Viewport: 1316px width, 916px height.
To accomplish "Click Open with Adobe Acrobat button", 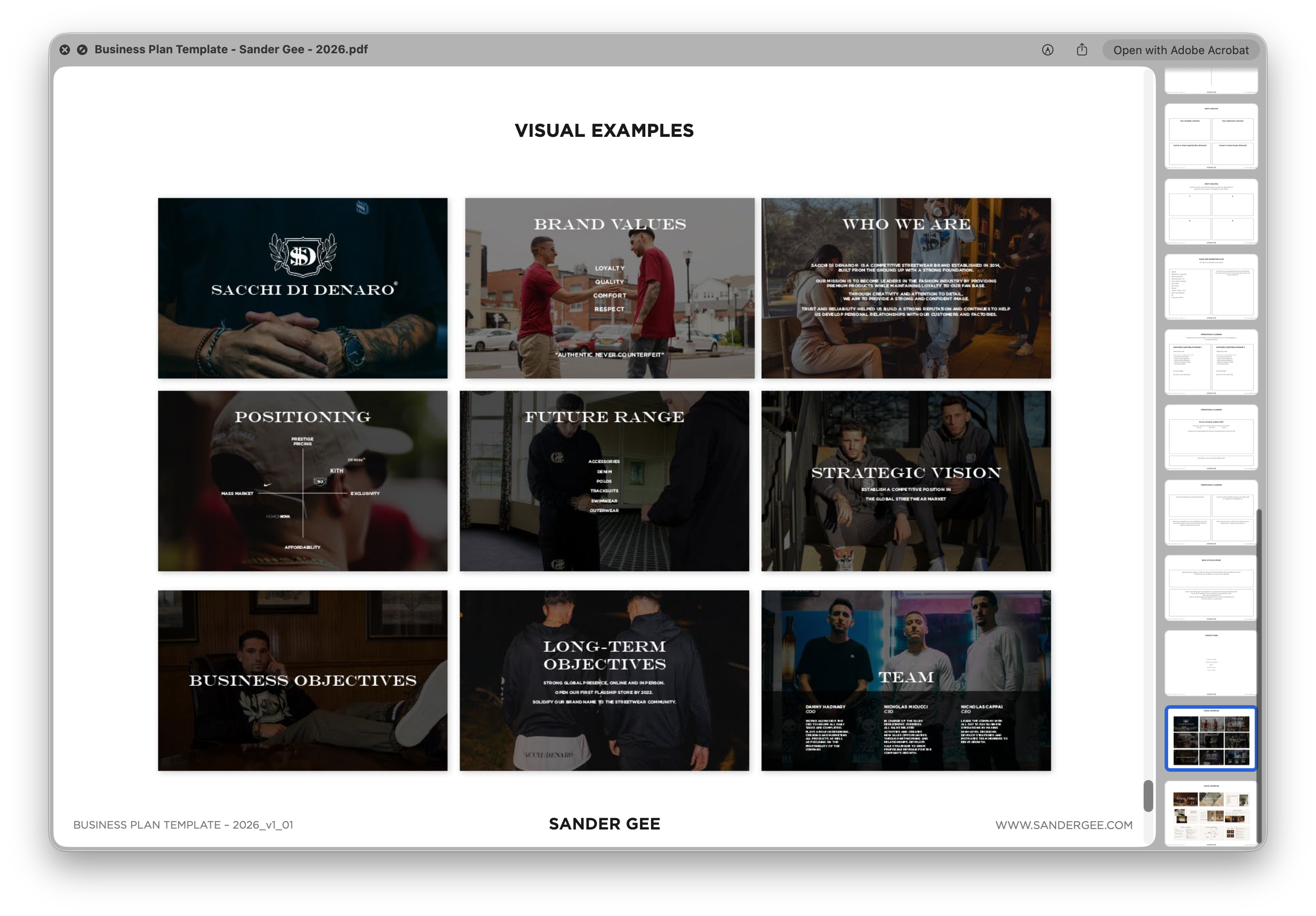I will pos(1180,50).
